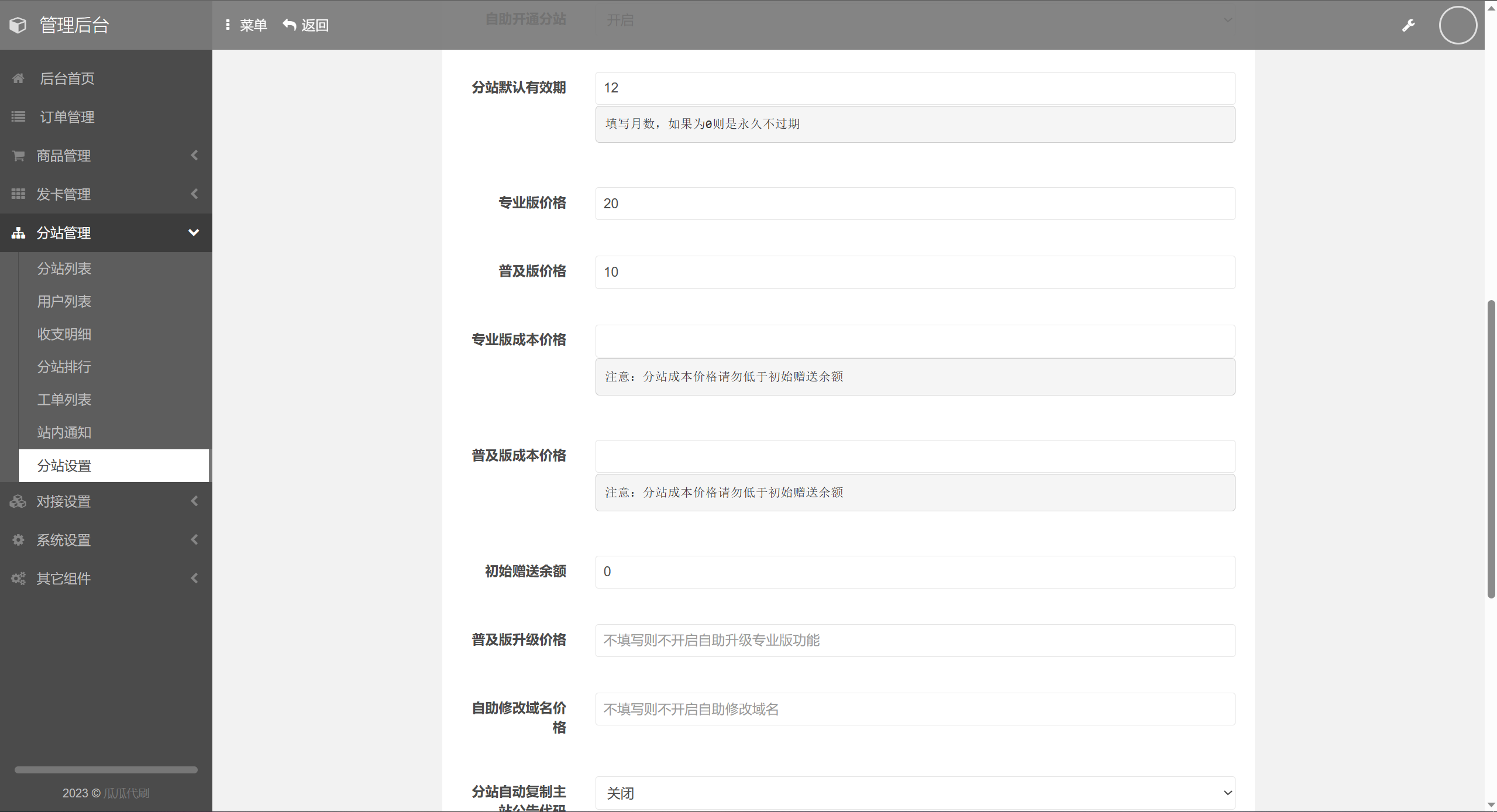
Task: Focus the 专业版成本价格 input field
Action: point(915,341)
